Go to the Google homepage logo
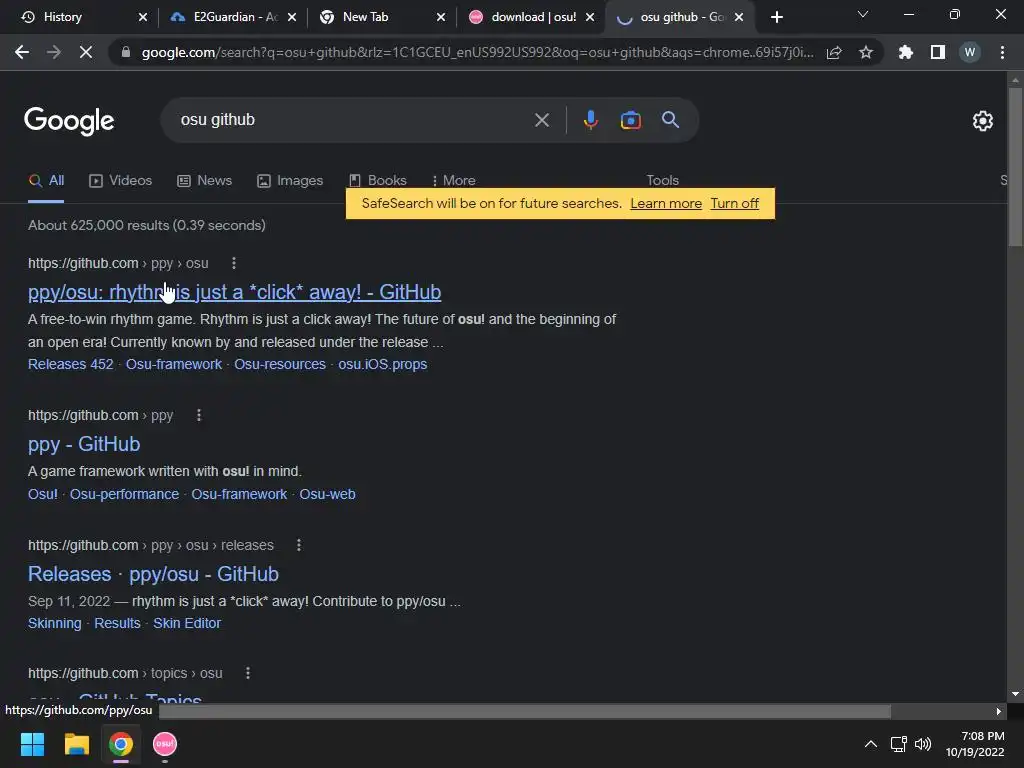This screenshot has height=768, width=1024. (x=69, y=121)
